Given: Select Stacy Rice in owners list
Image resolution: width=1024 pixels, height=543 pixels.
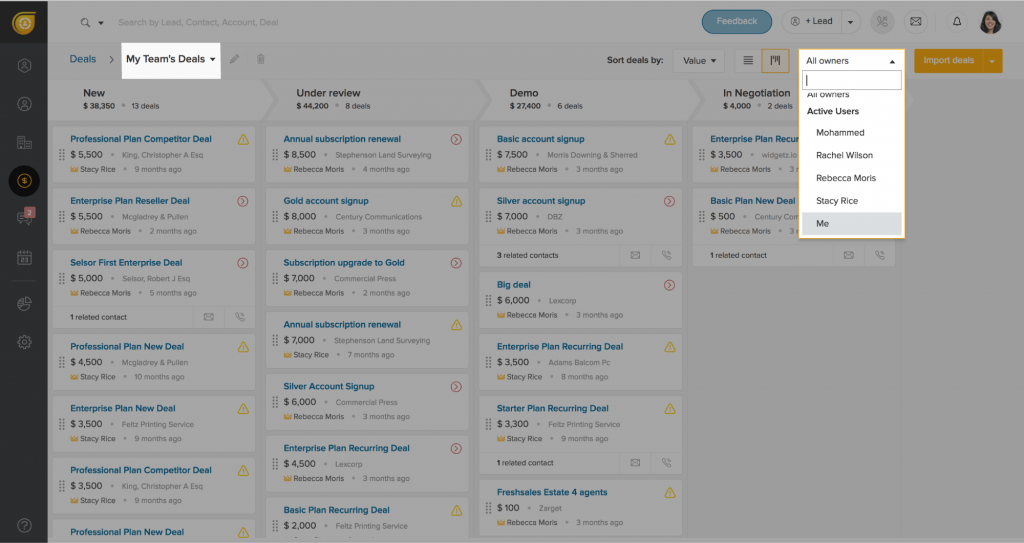Looking at the screenshot, I should click(852, 201).
